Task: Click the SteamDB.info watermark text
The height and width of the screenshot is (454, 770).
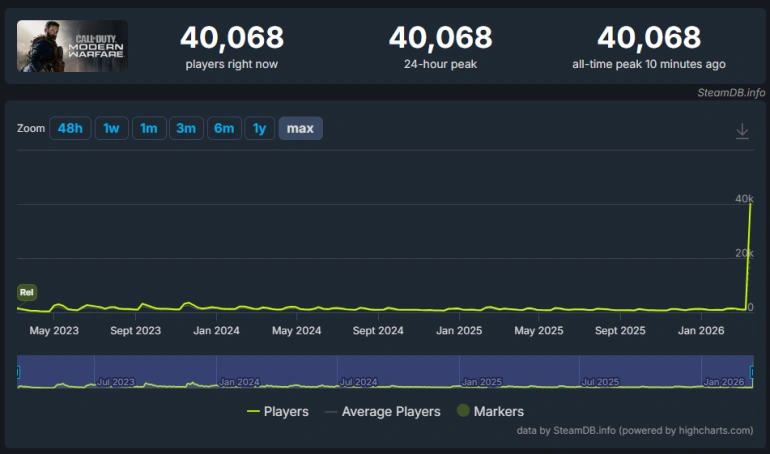Action: (731, 93)
